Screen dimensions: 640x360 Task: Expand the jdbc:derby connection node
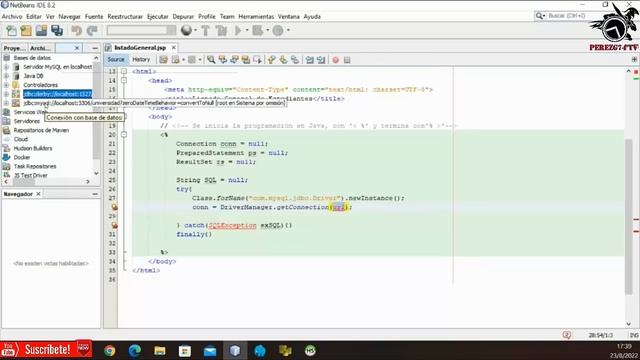(x=7, y=94)
